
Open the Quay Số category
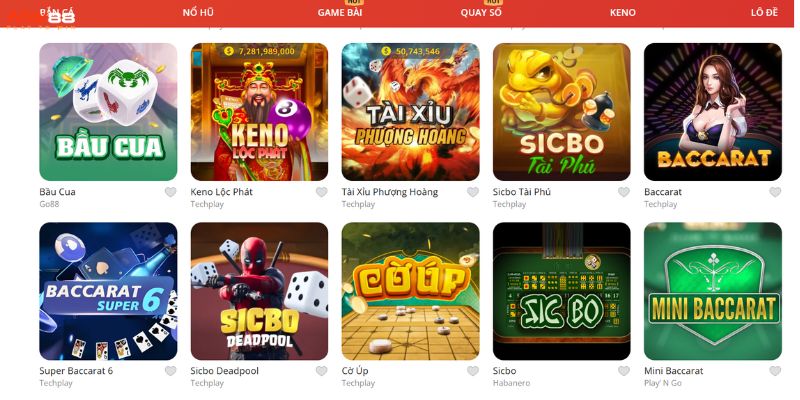coord(481,13)
